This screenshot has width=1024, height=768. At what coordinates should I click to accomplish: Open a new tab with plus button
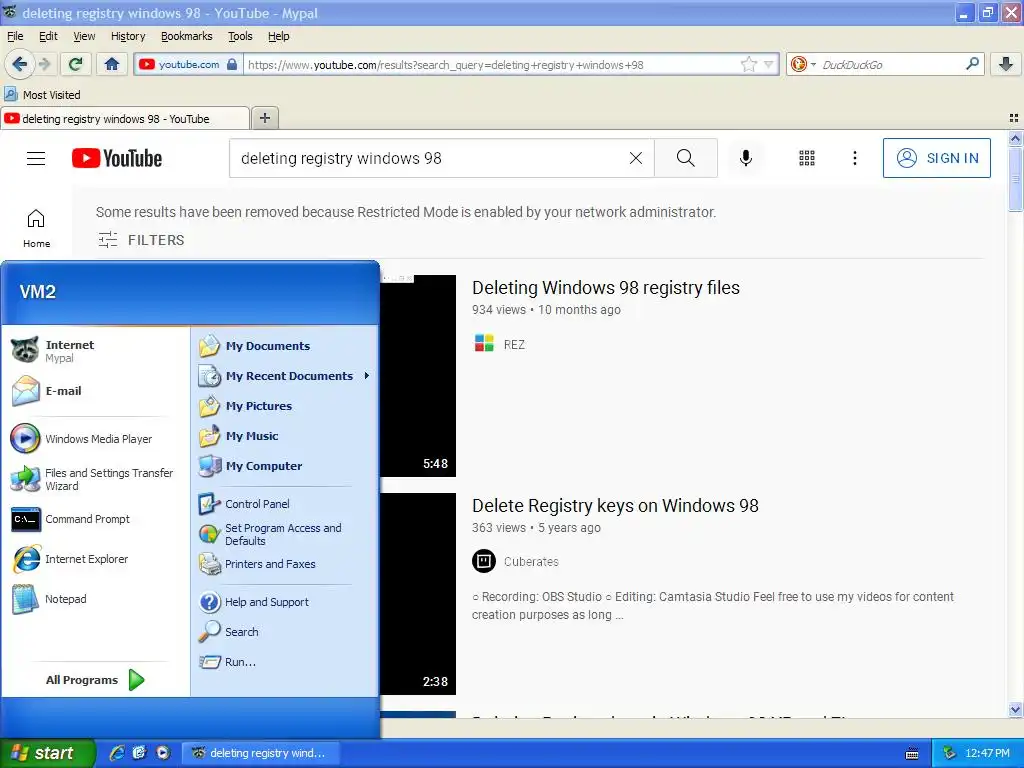pos(264,118)
